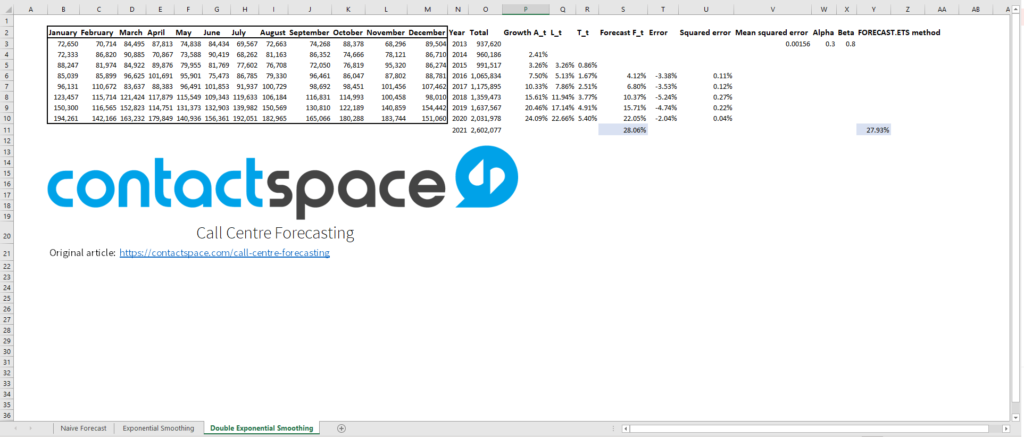Click the 'FORECAST.ETS method' header cell

click(899, 32)
